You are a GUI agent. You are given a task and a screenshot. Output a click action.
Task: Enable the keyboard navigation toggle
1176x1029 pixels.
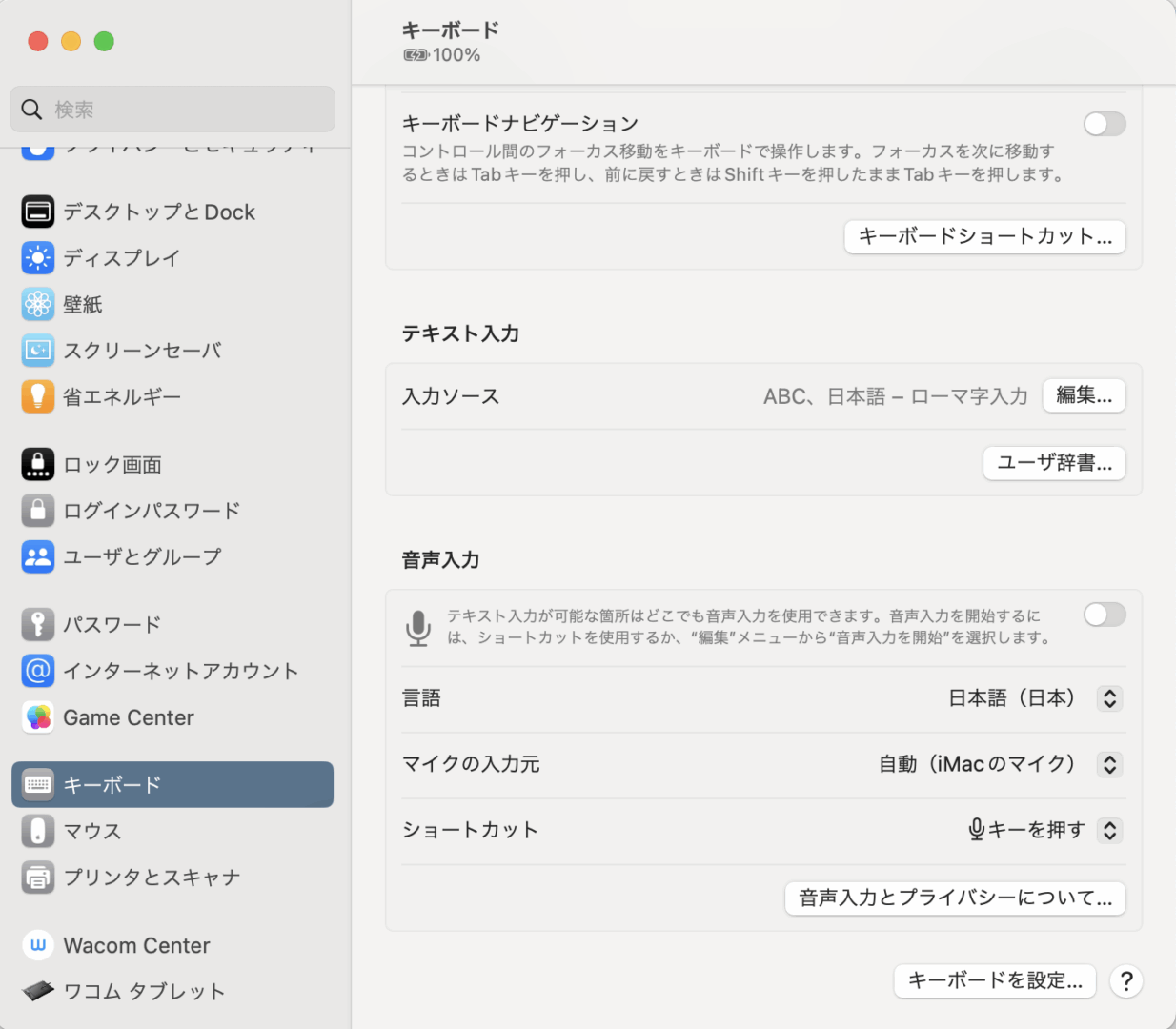point(1104,124)
